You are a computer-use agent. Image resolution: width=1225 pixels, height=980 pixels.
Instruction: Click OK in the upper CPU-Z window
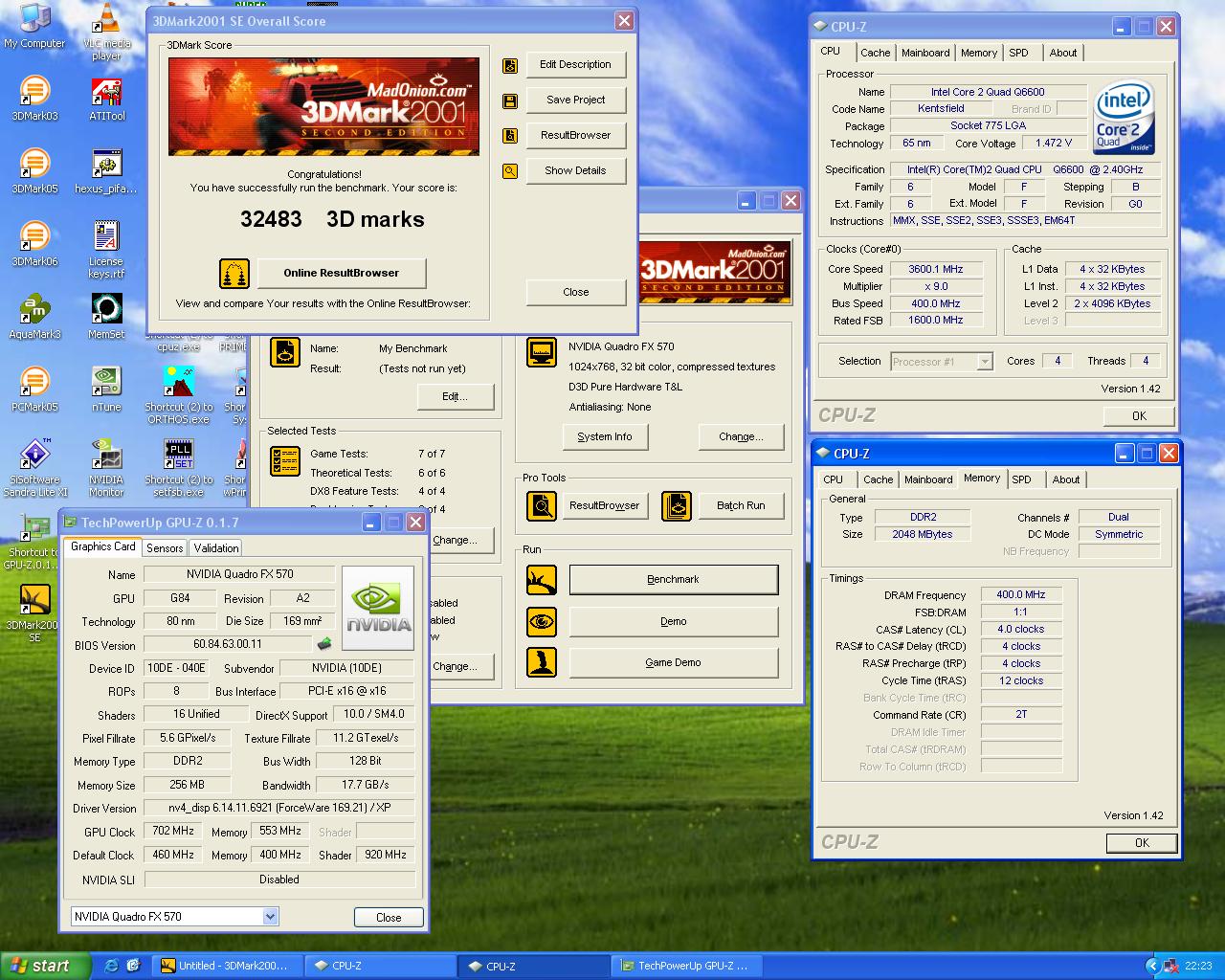(x=1139, y=416)
